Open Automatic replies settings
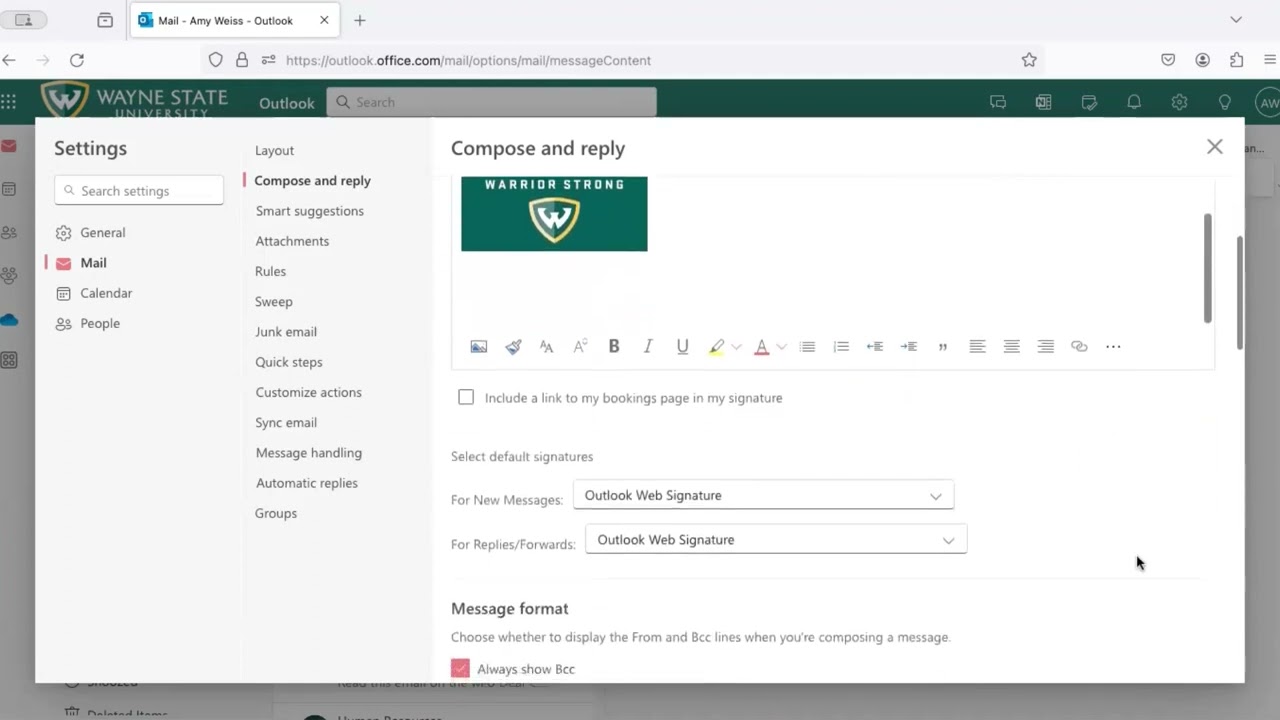The width and height of the screenshot is (1280, 720). 306,483
